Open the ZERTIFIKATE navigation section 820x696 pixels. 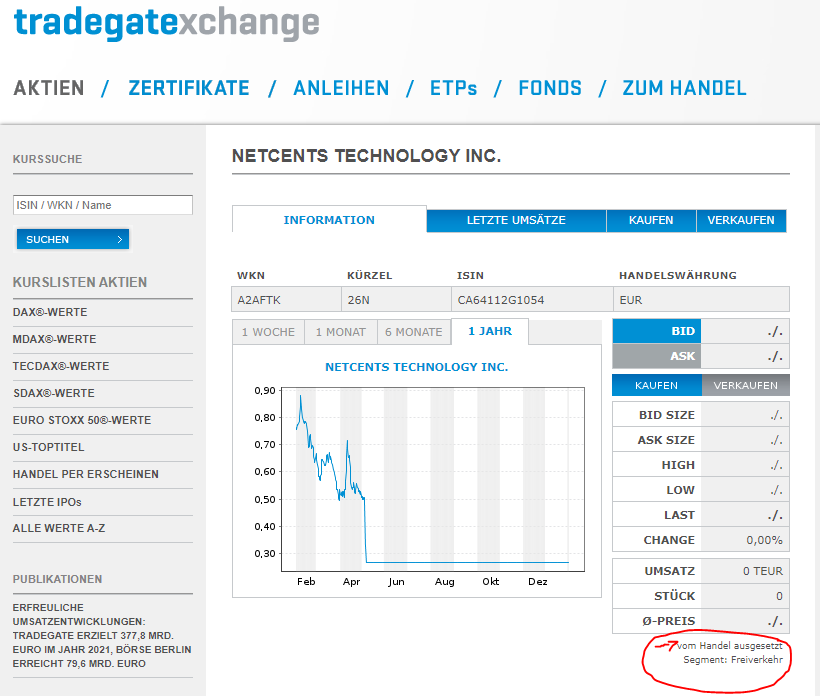(189, 88)
